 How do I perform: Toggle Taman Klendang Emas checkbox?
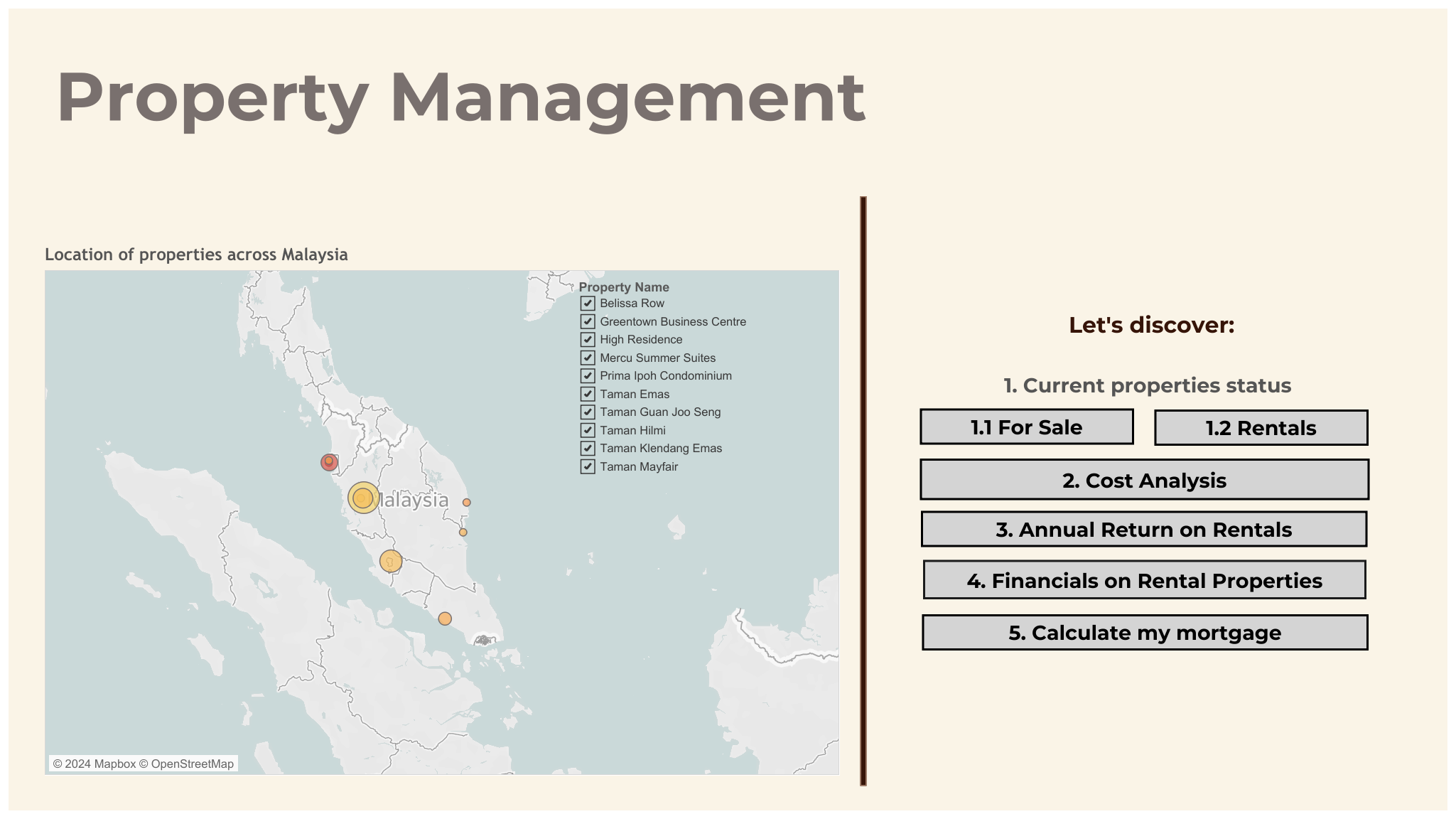[x=588, y=449]
